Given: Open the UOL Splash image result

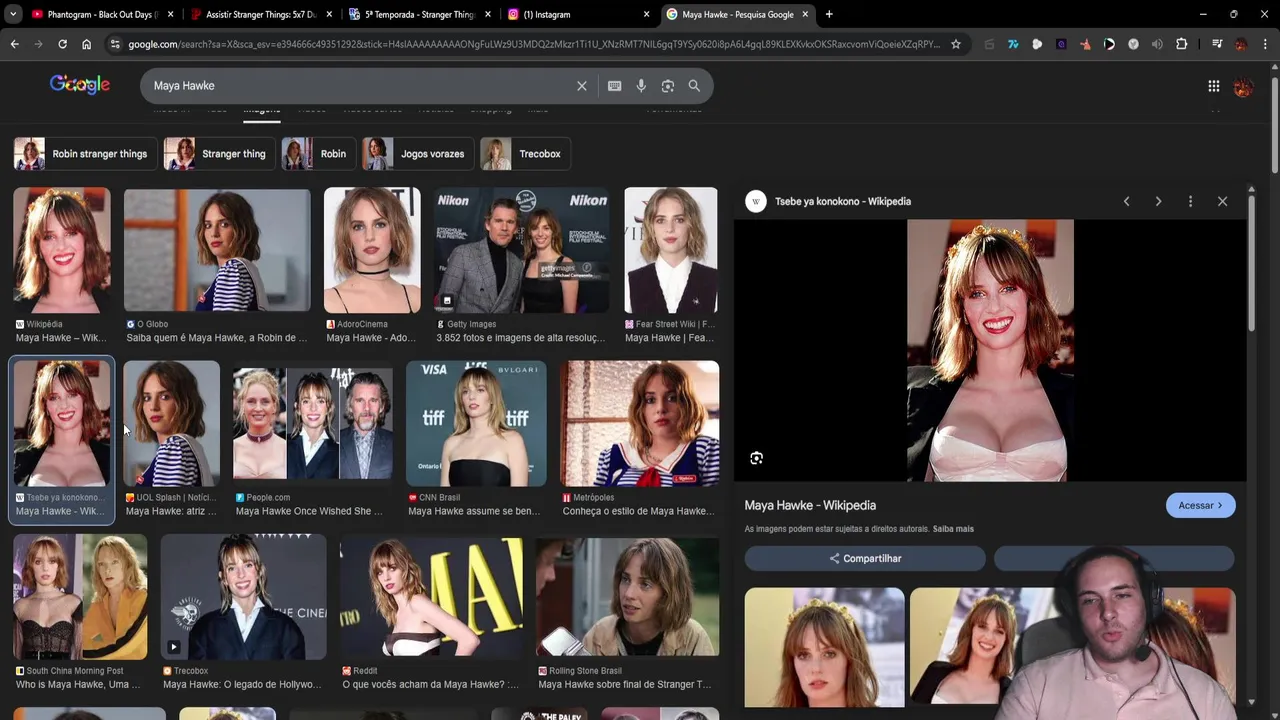Looking at the screenshot, I should click(x=171, y=423).
